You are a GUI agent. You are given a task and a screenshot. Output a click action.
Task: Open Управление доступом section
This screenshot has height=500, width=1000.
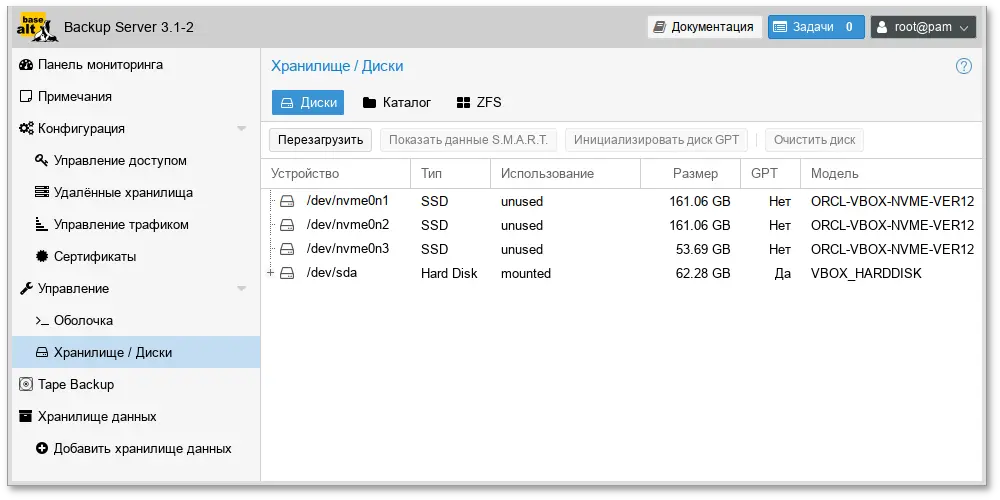click(x=136, y=161)
